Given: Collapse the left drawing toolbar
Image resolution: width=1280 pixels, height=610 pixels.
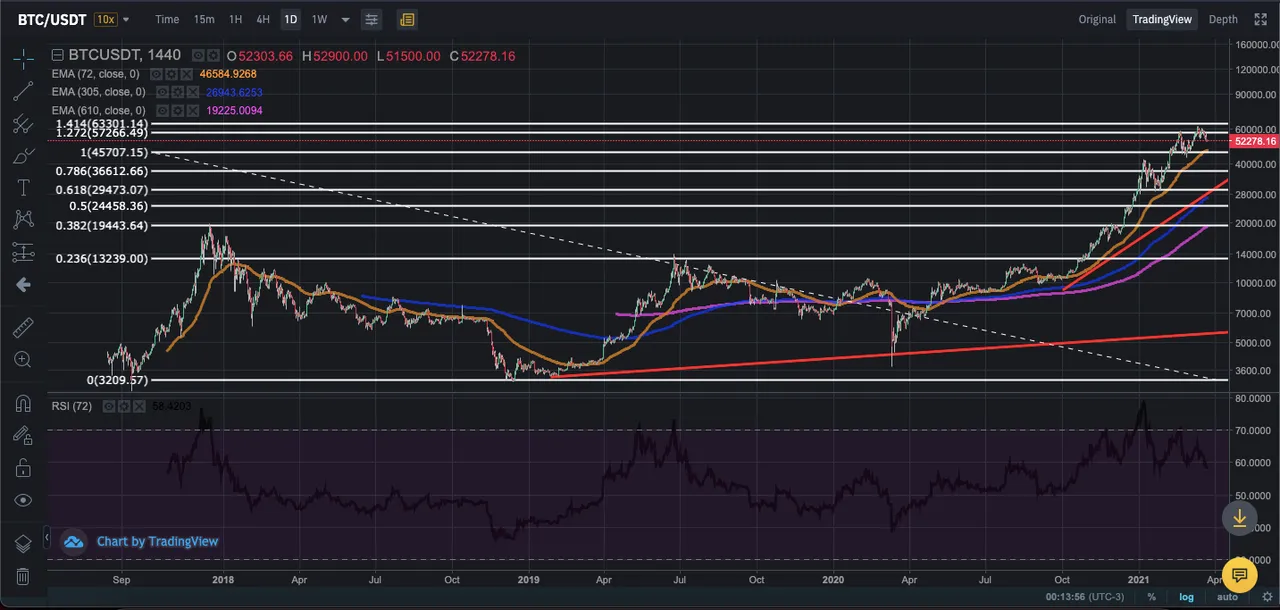Looking at the screenshot, I should point(47,538).
